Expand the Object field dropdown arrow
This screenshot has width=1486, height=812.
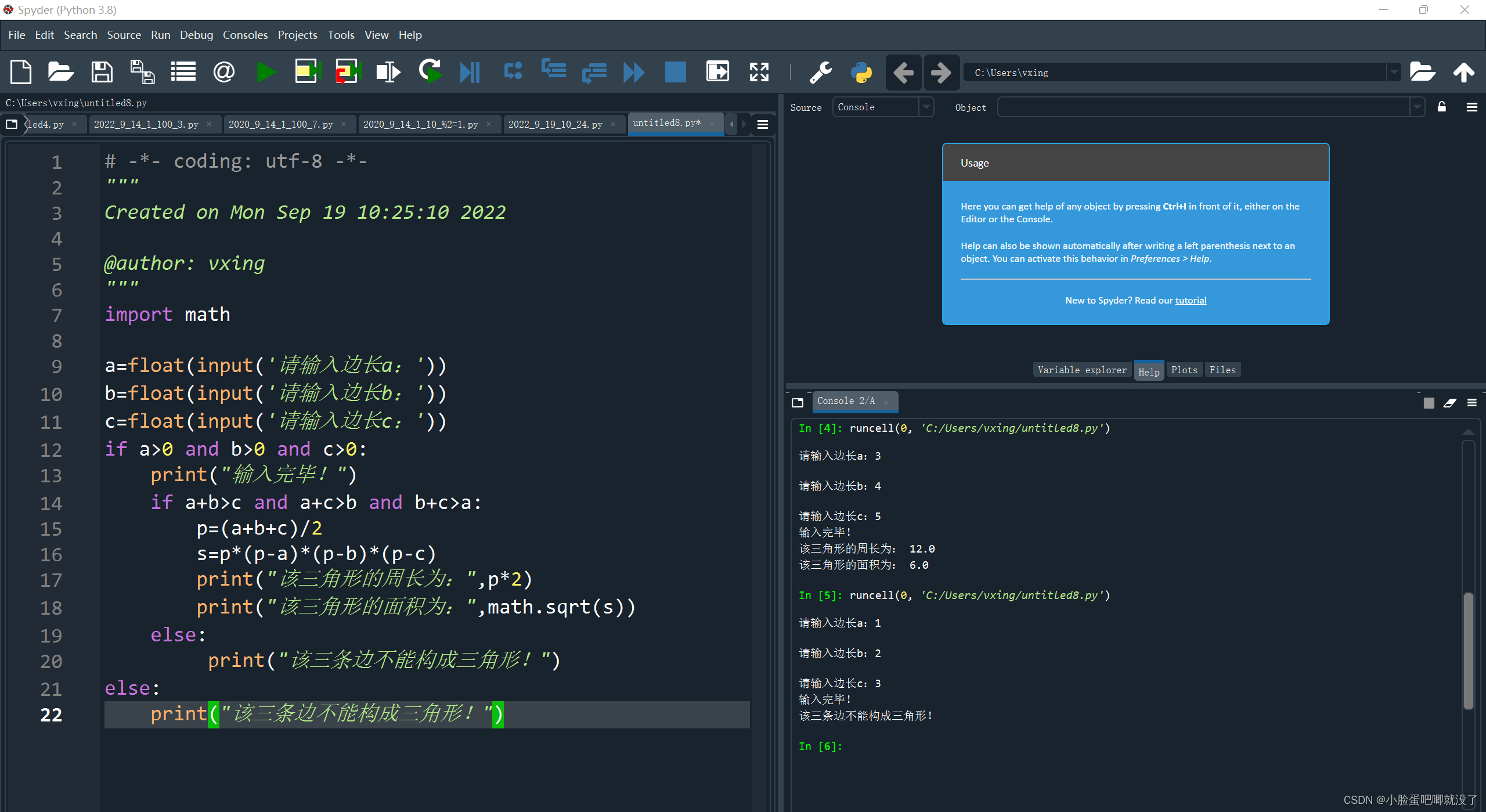pyautogui.click(x=1417, y=107)
